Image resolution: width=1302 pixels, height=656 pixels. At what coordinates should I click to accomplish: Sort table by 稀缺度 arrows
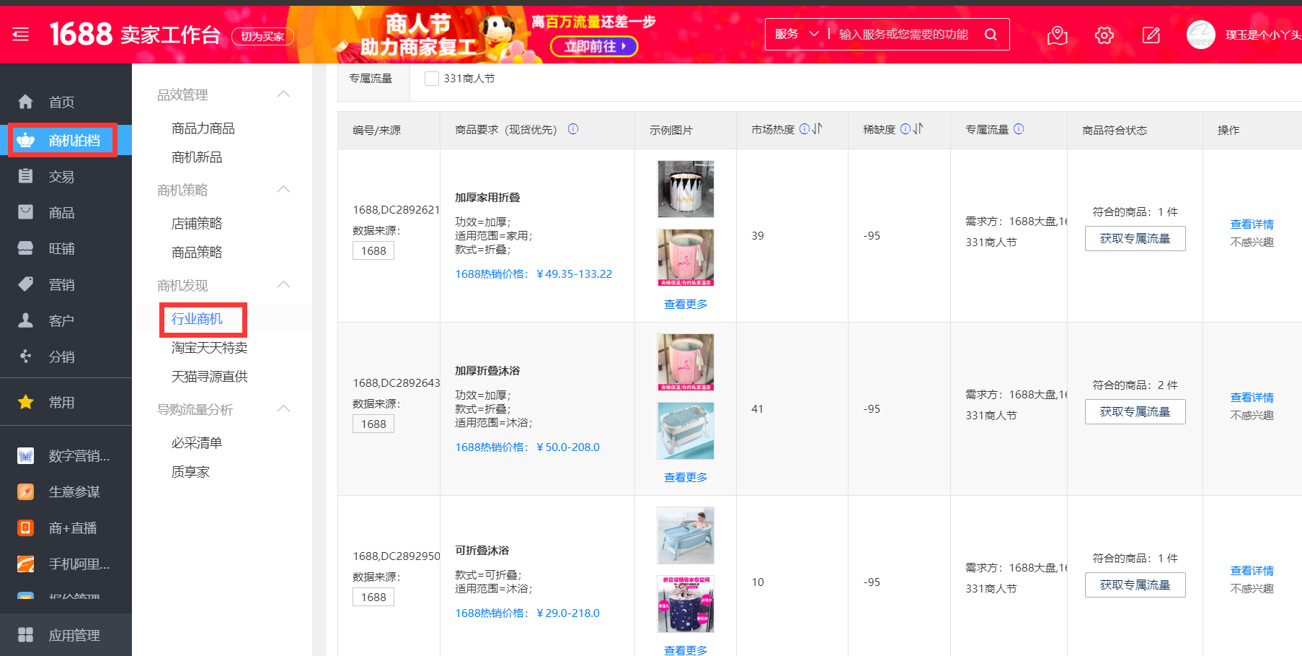918,129
